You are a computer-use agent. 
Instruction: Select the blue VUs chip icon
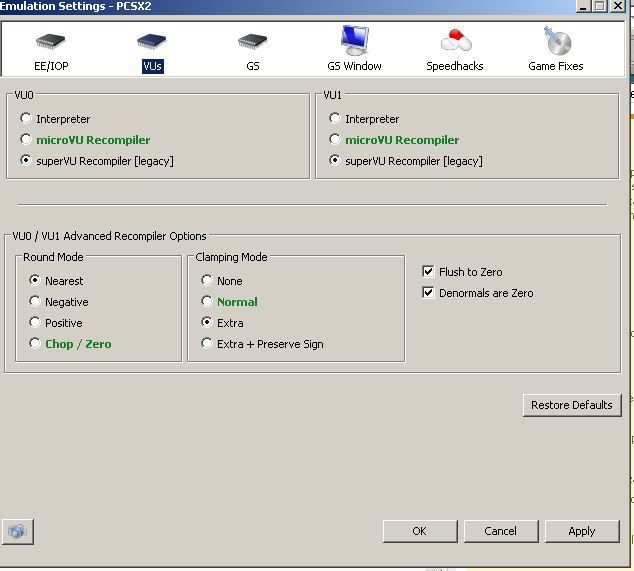click(152, 41)
